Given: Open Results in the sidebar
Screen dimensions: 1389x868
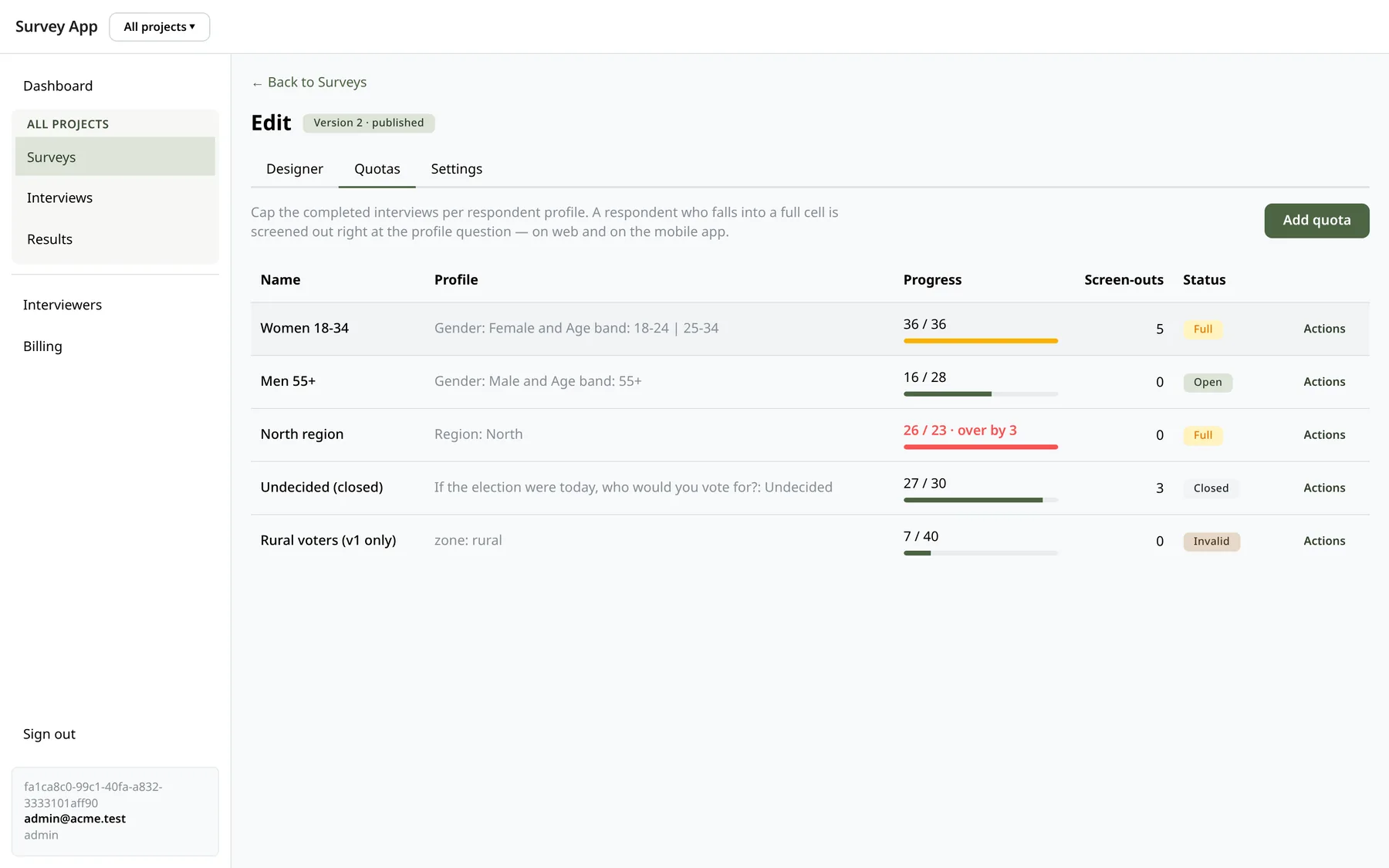Looking at the screenshot, I should coord(115,239).
